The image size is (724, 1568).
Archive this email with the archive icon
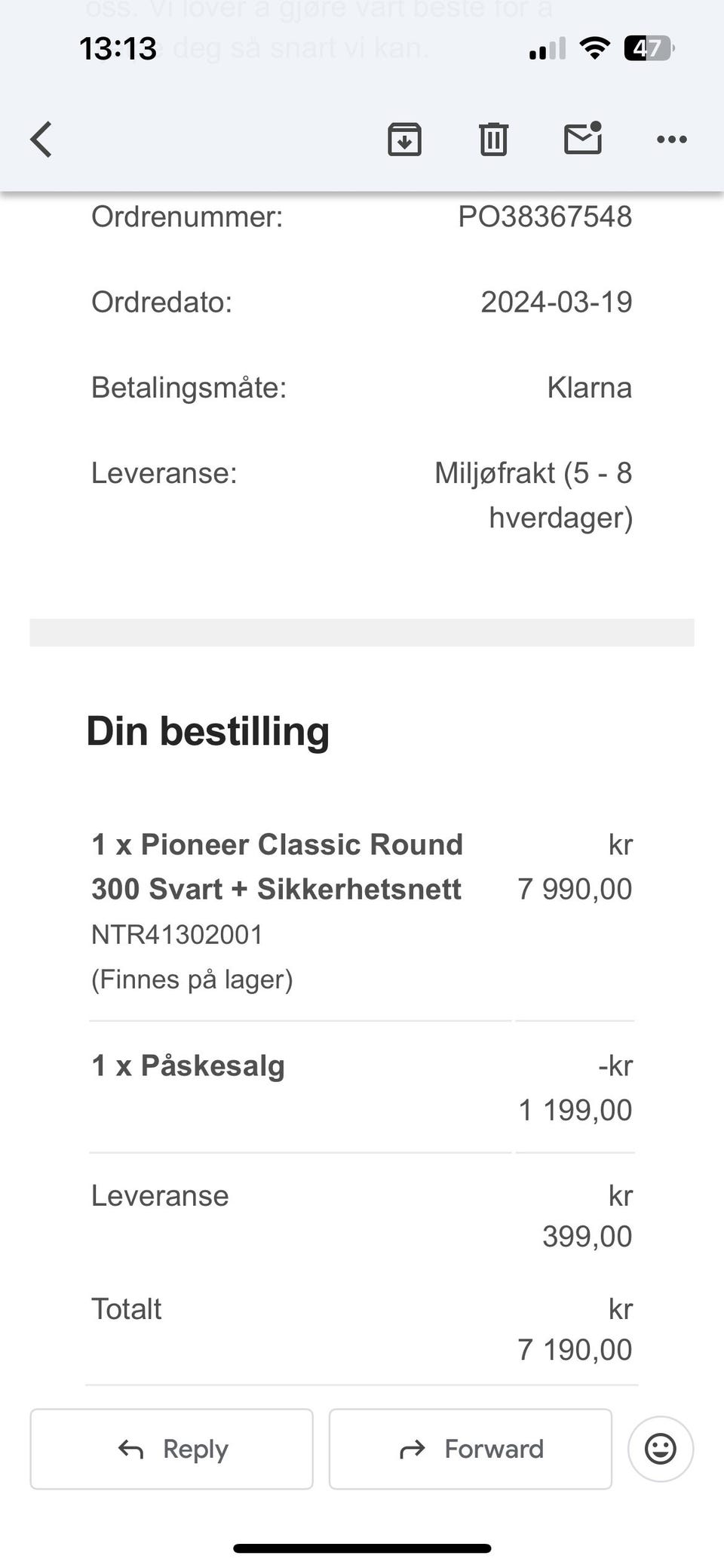(x=404, y=140)
